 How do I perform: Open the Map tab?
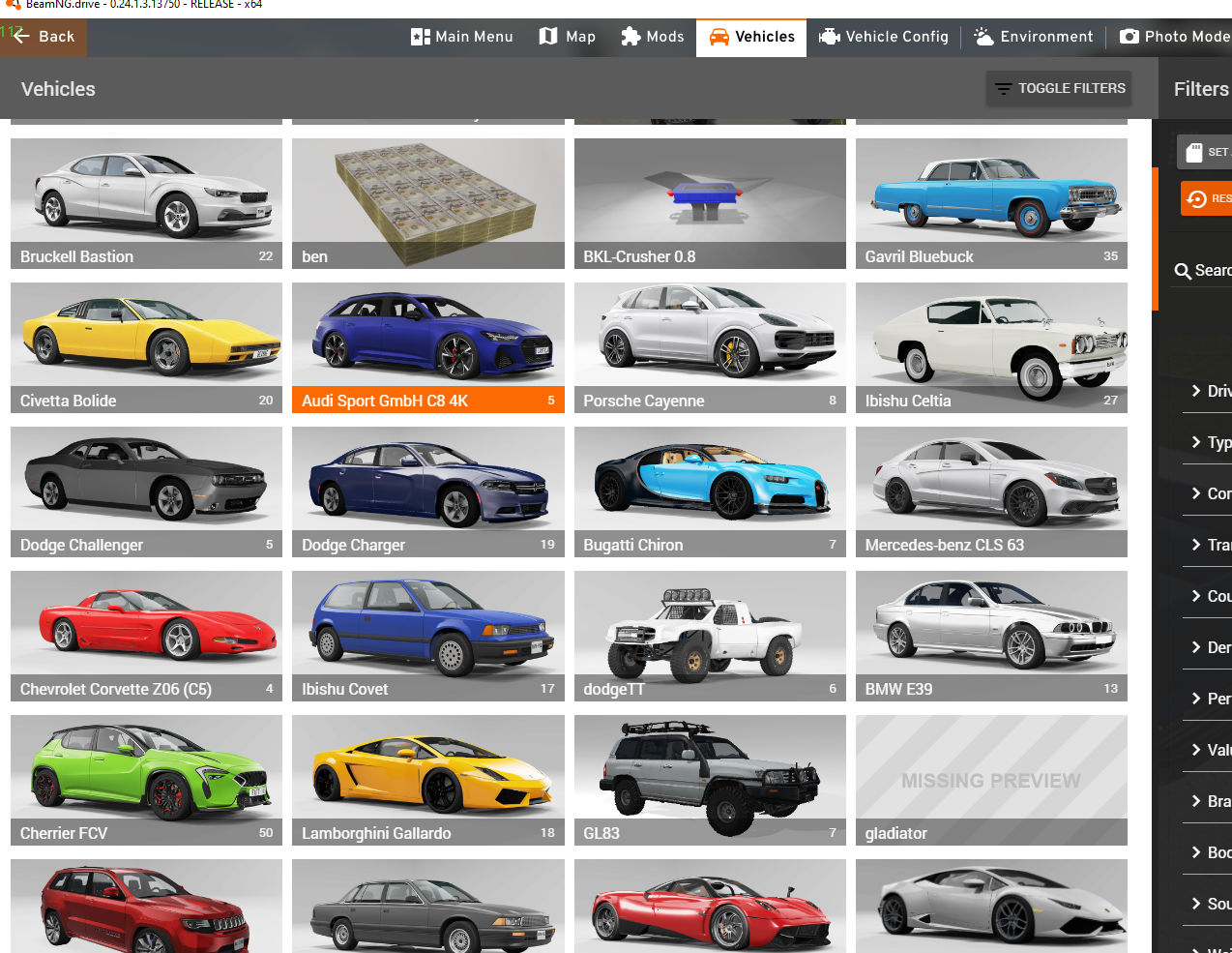[568, 37]
